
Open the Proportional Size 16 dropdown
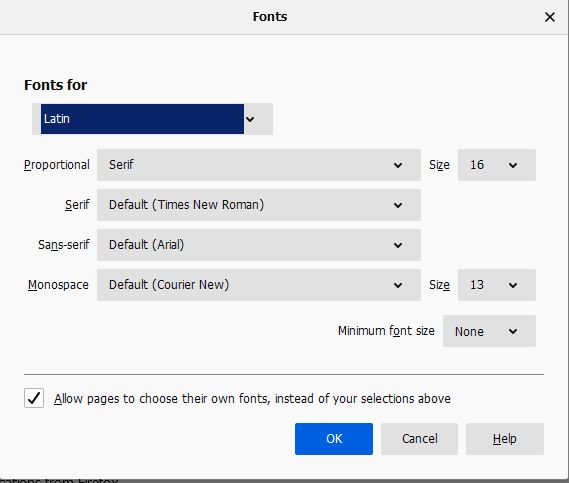point(496,165)
